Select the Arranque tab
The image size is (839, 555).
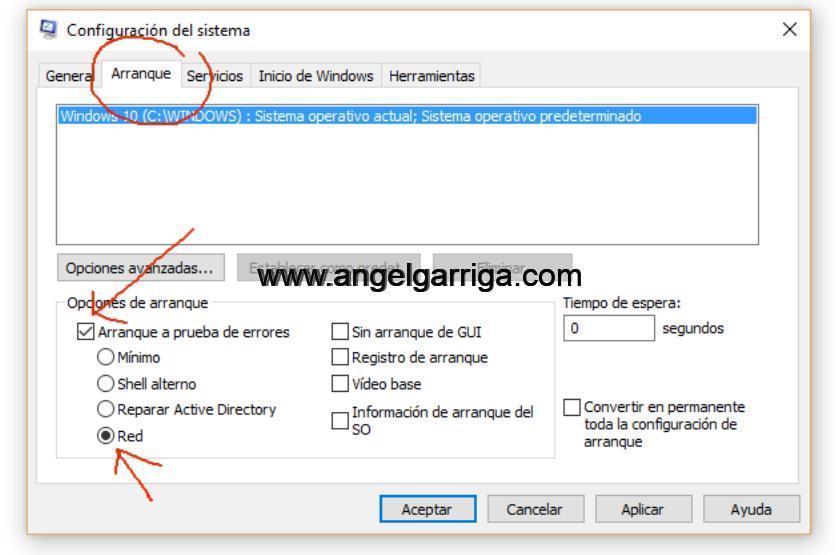tap(141, 74)
